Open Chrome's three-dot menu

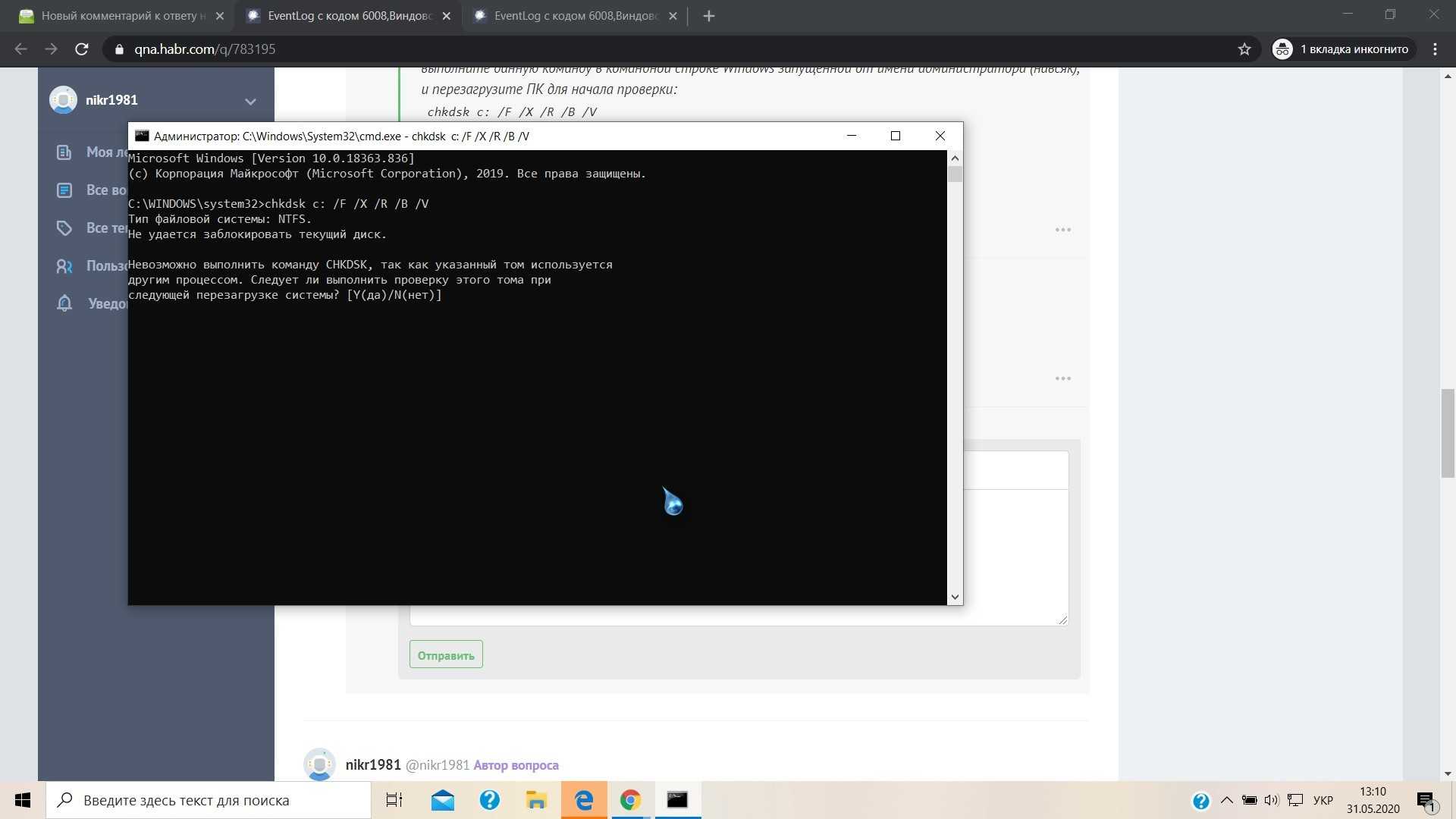(1435, 49)
